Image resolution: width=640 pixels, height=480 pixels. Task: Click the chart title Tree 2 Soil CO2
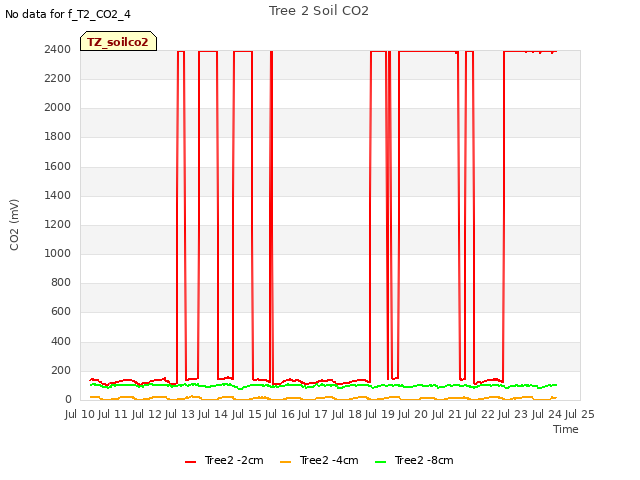pyautogui.click(x=319, y=11)
